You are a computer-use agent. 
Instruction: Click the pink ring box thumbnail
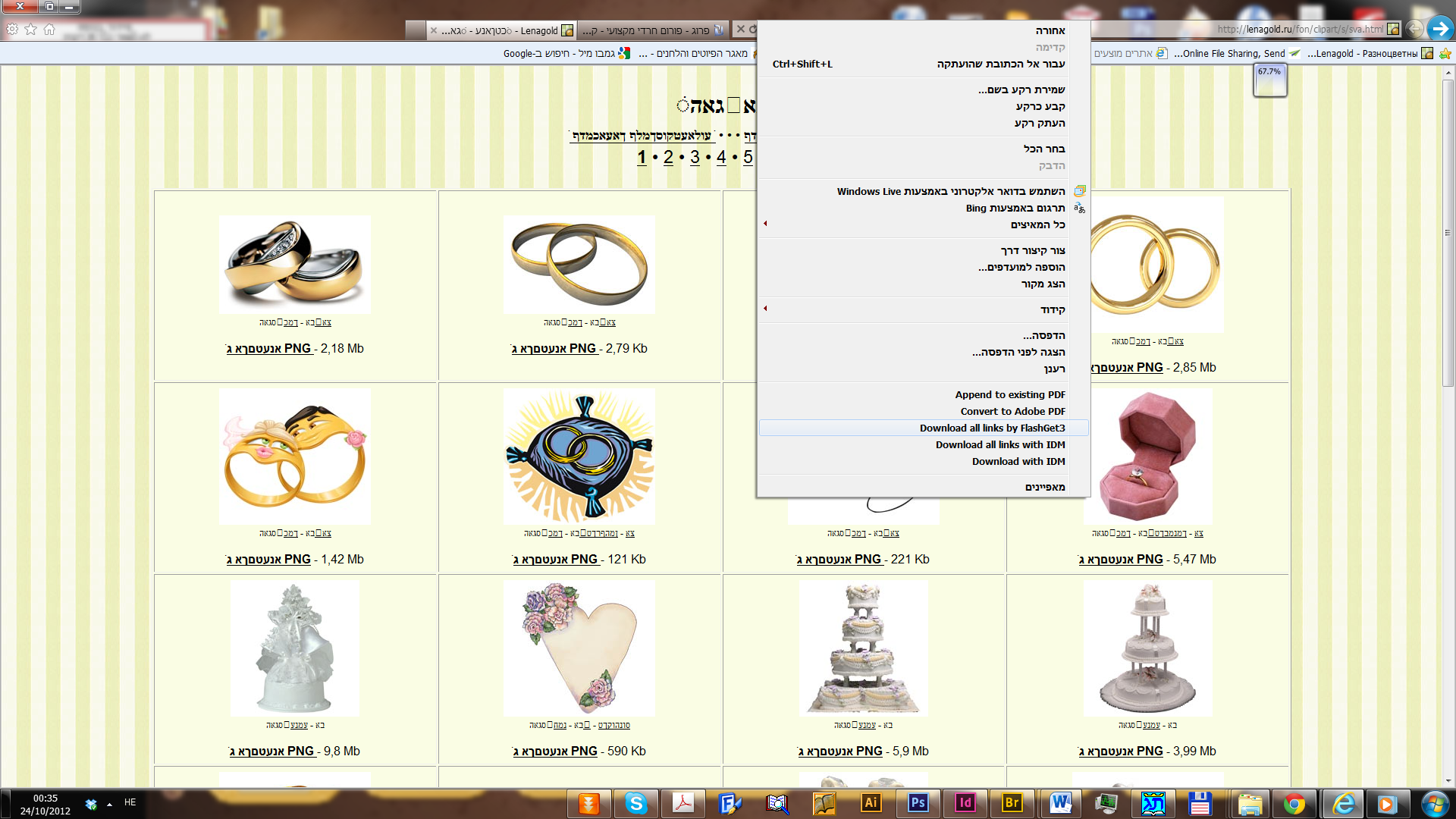coord(1147,455)
